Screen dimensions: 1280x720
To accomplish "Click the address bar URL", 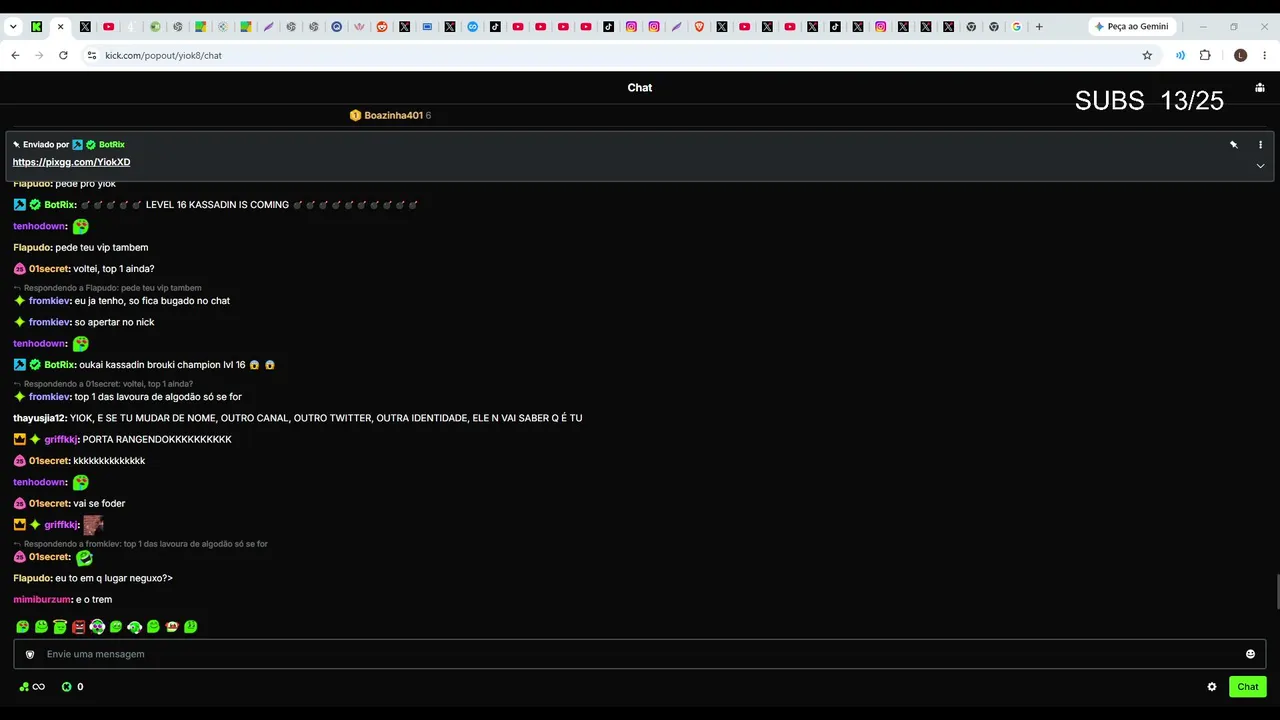I will click(x=163, y=56).
